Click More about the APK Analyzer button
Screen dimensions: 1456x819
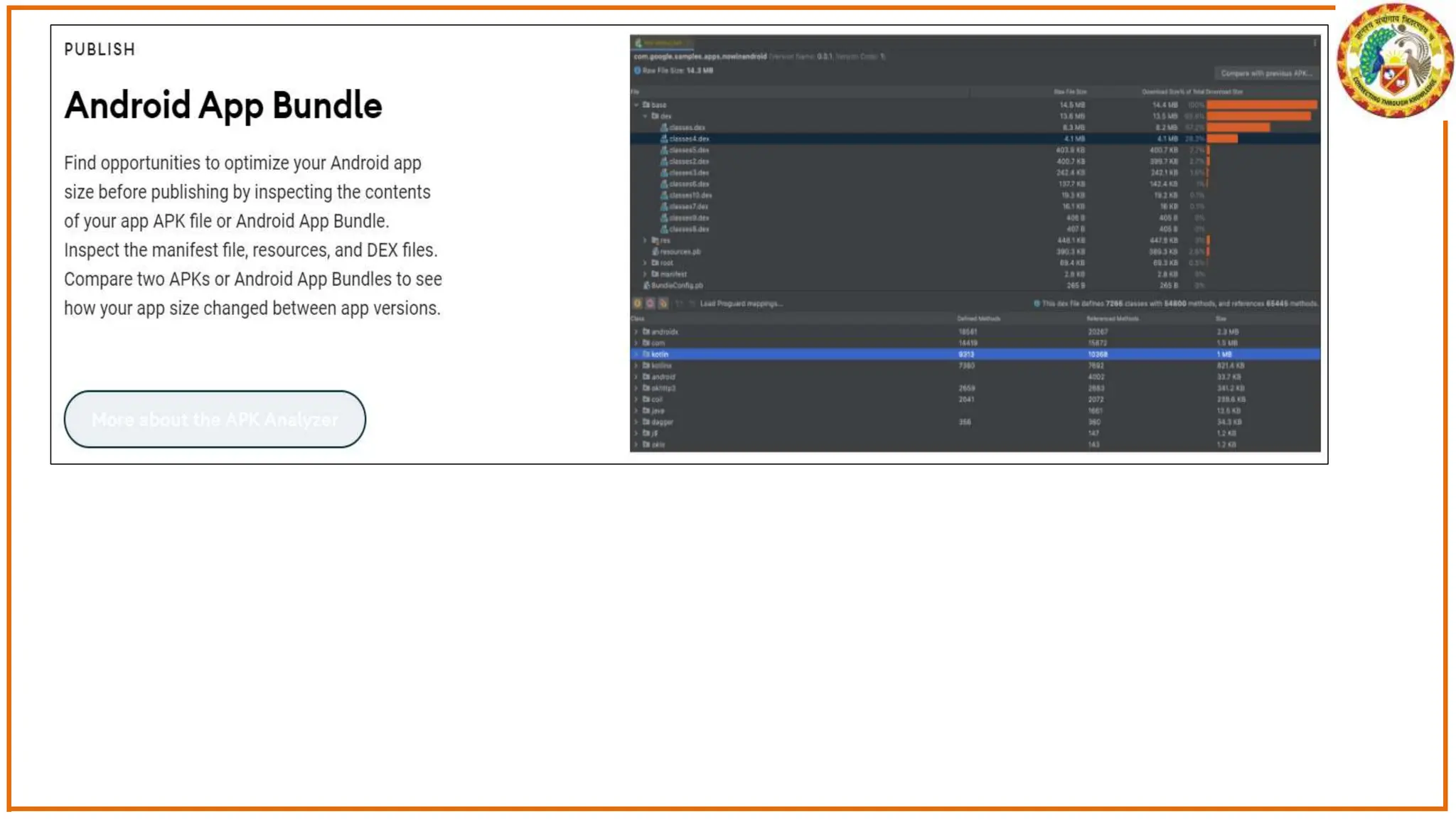(215, 419)
